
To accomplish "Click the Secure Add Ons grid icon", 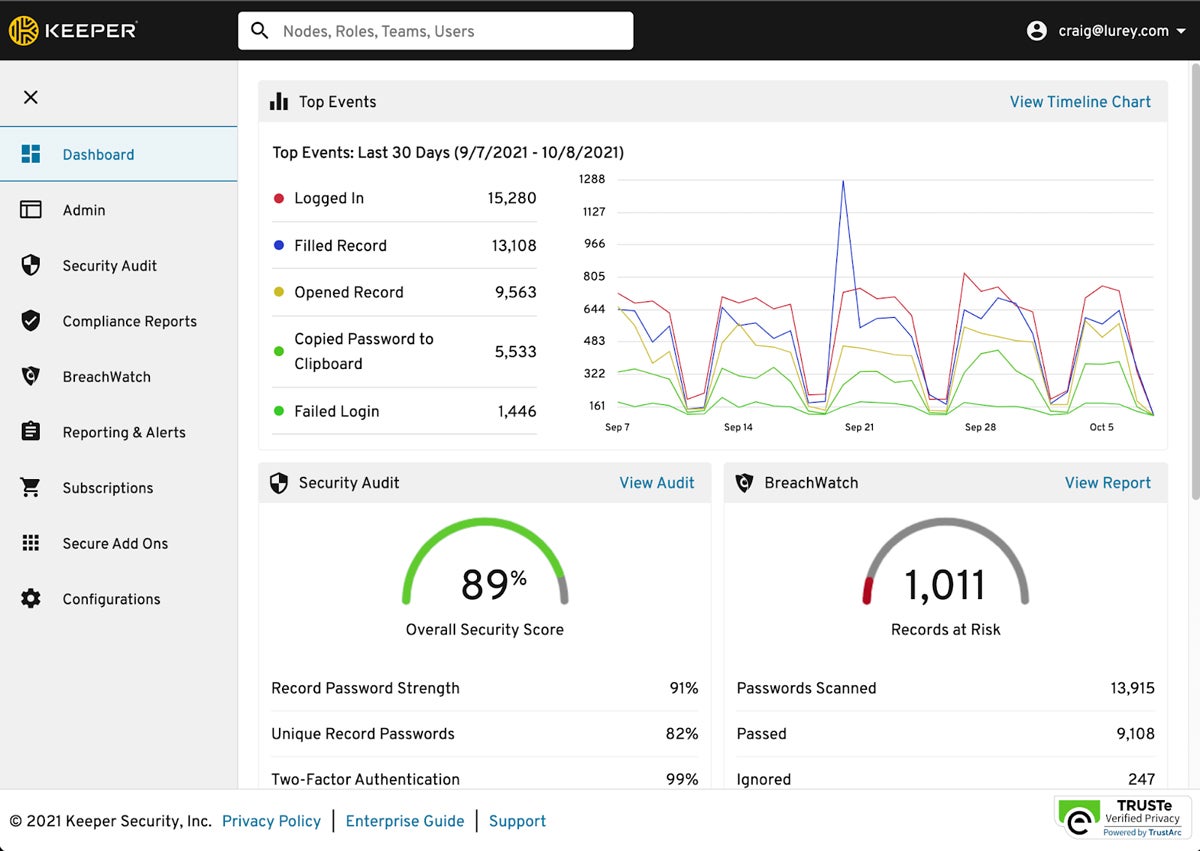I will (x=31, y=543).
